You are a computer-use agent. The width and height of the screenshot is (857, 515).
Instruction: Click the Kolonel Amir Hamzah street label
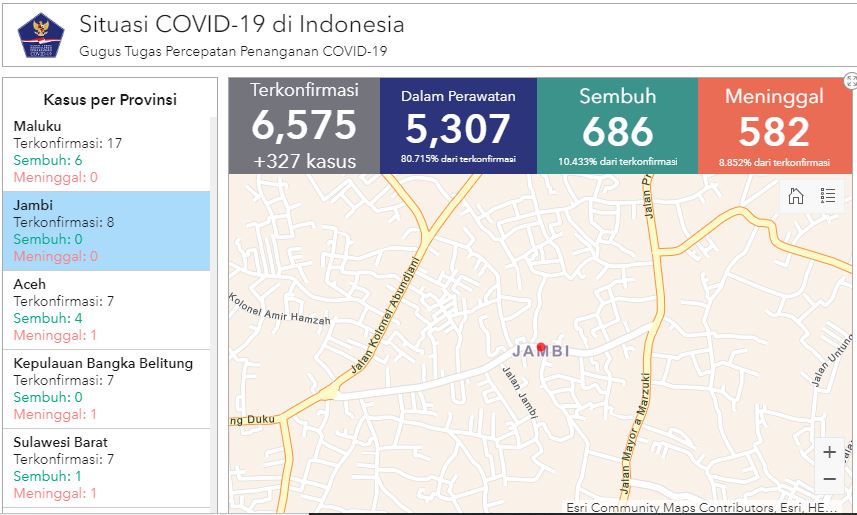280,309
